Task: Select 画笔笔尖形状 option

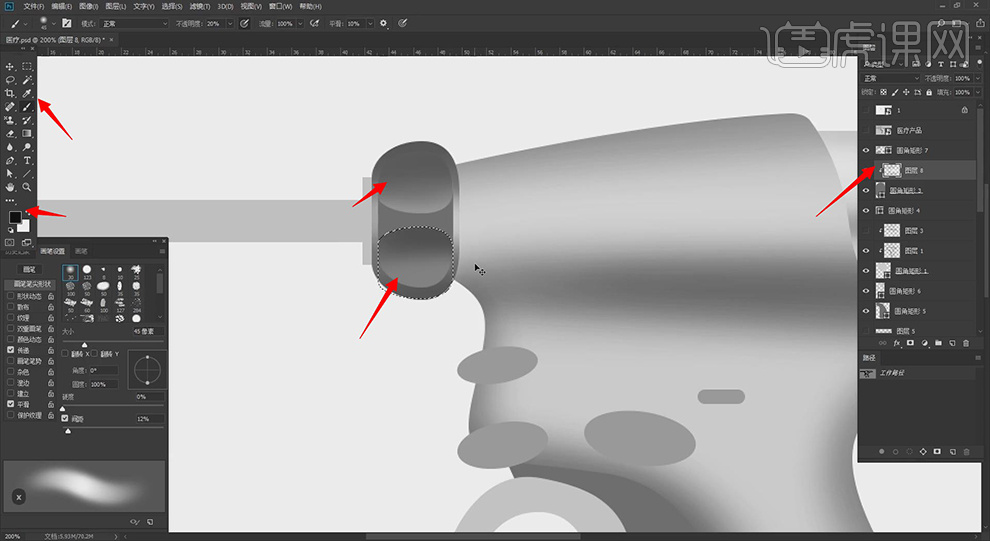Action: (29, 284)
